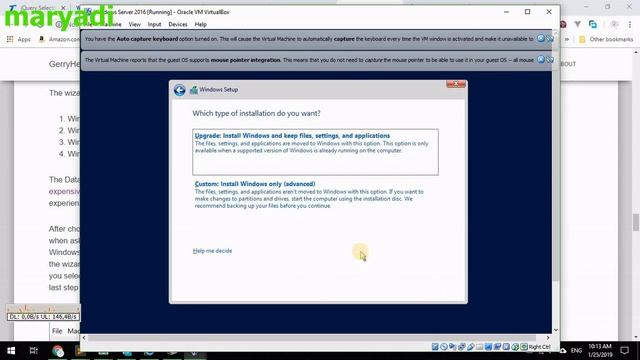This screenshot has width=640, height=360.
Task: Click the Right Ctrl host key indicator
Action: 539,347
